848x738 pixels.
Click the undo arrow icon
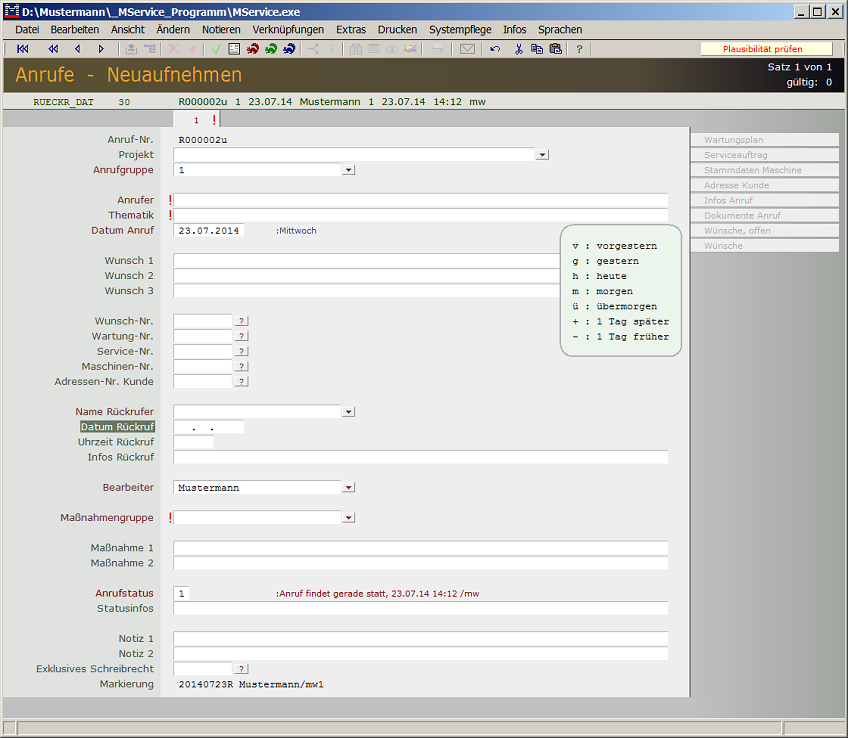pyautogui.click(x=495, y=49)
